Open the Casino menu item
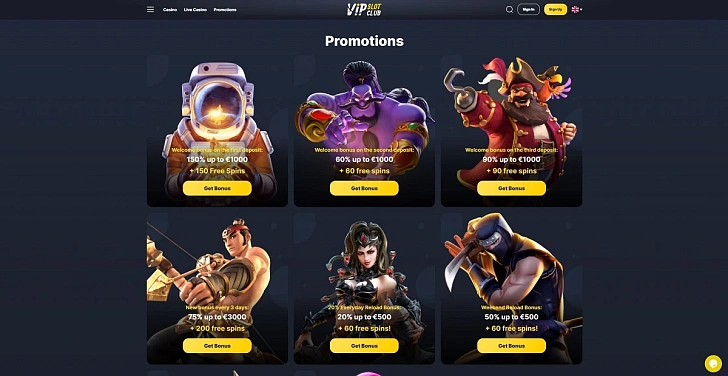 (170, 10)
